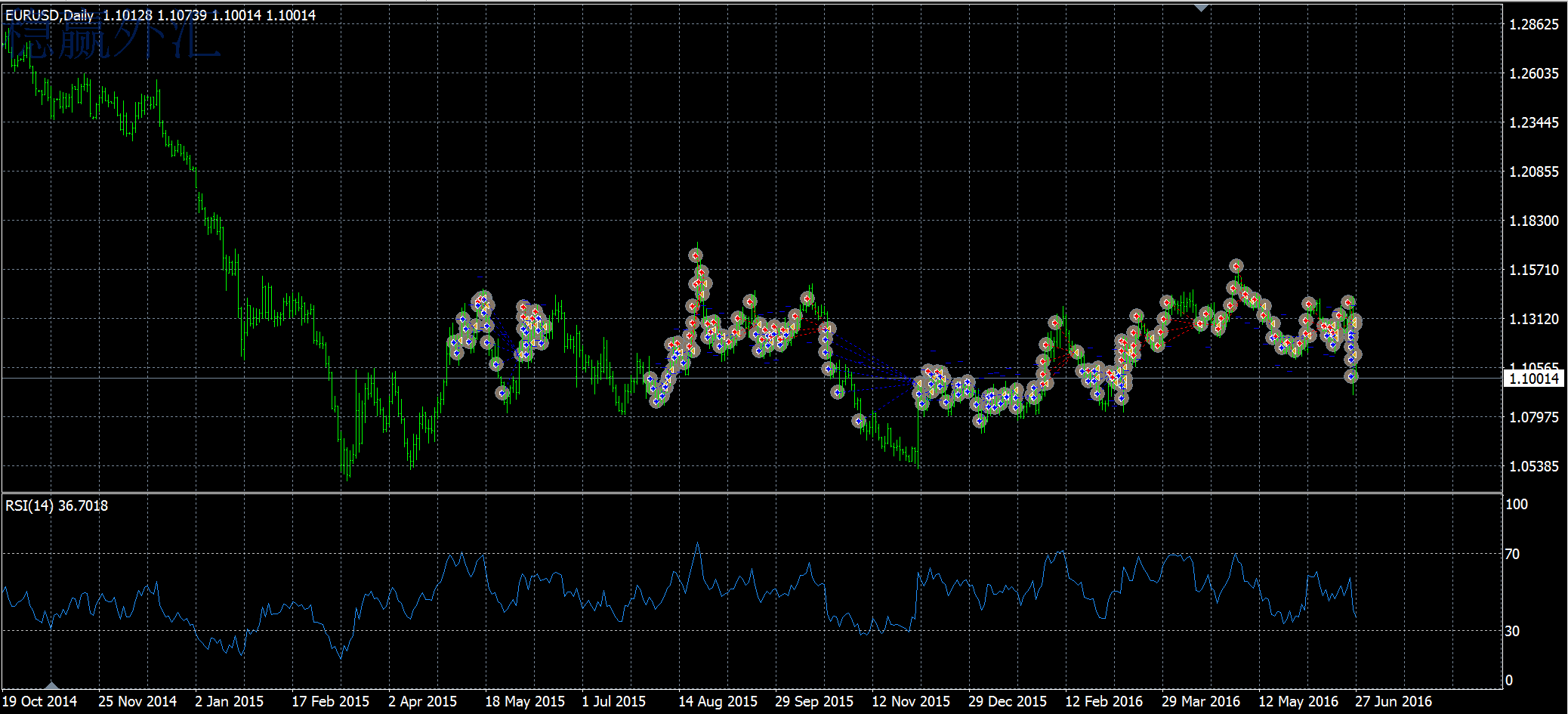
Task: Click the 1.26035 price scale label
Action: [1533, 73]
